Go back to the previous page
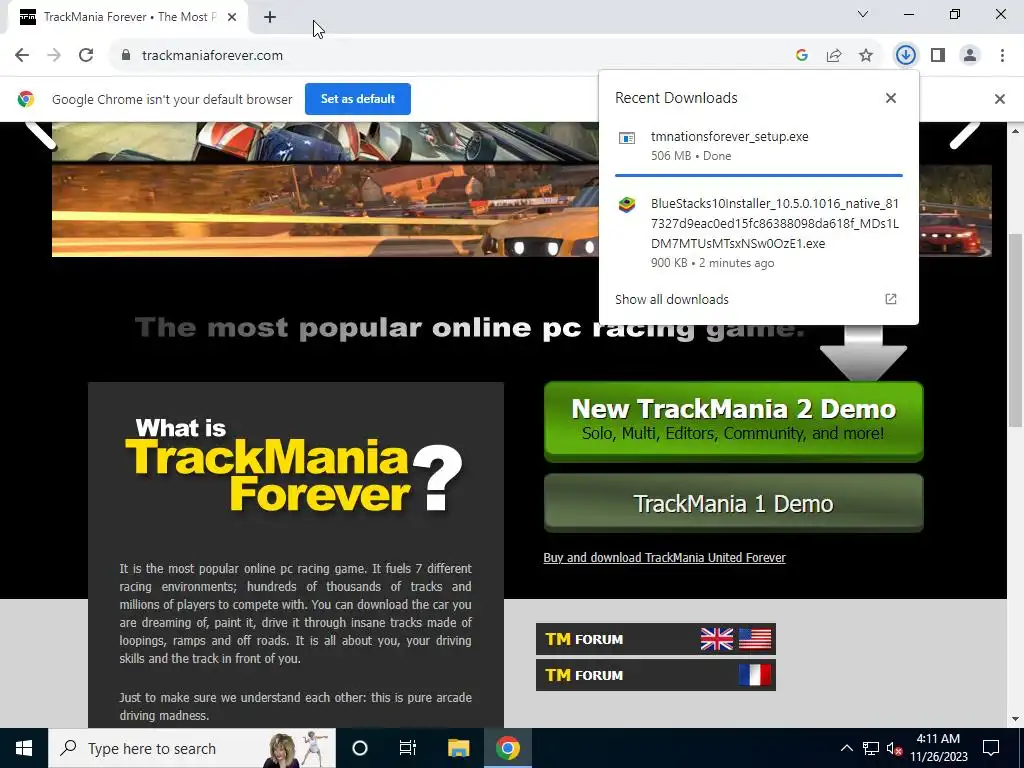The height and width of the screenshot is (768, 1024). coord(22,55)
